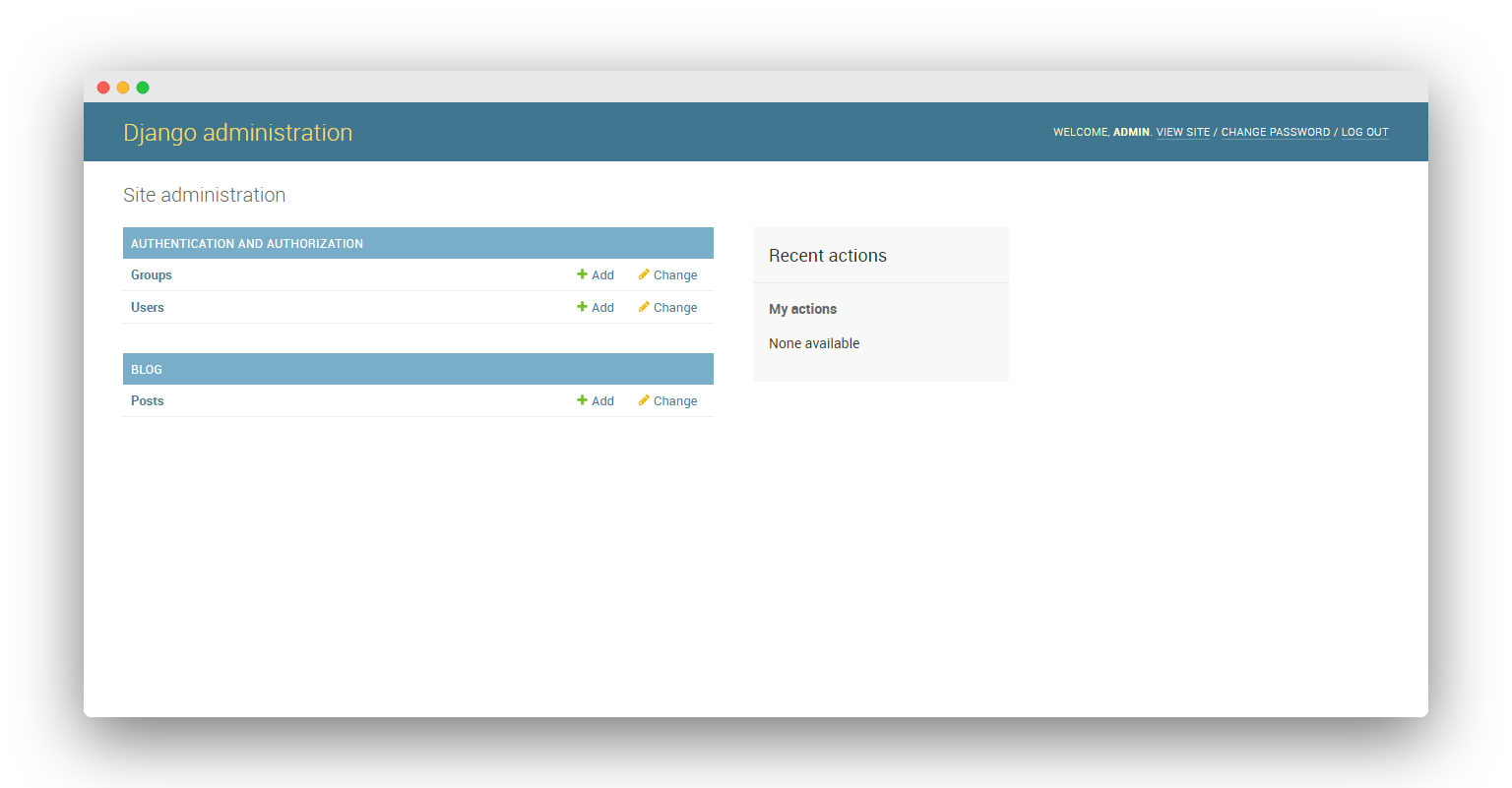1512x788 pixels.
Task: Open the Groups model link
Action: click(152, 275)
